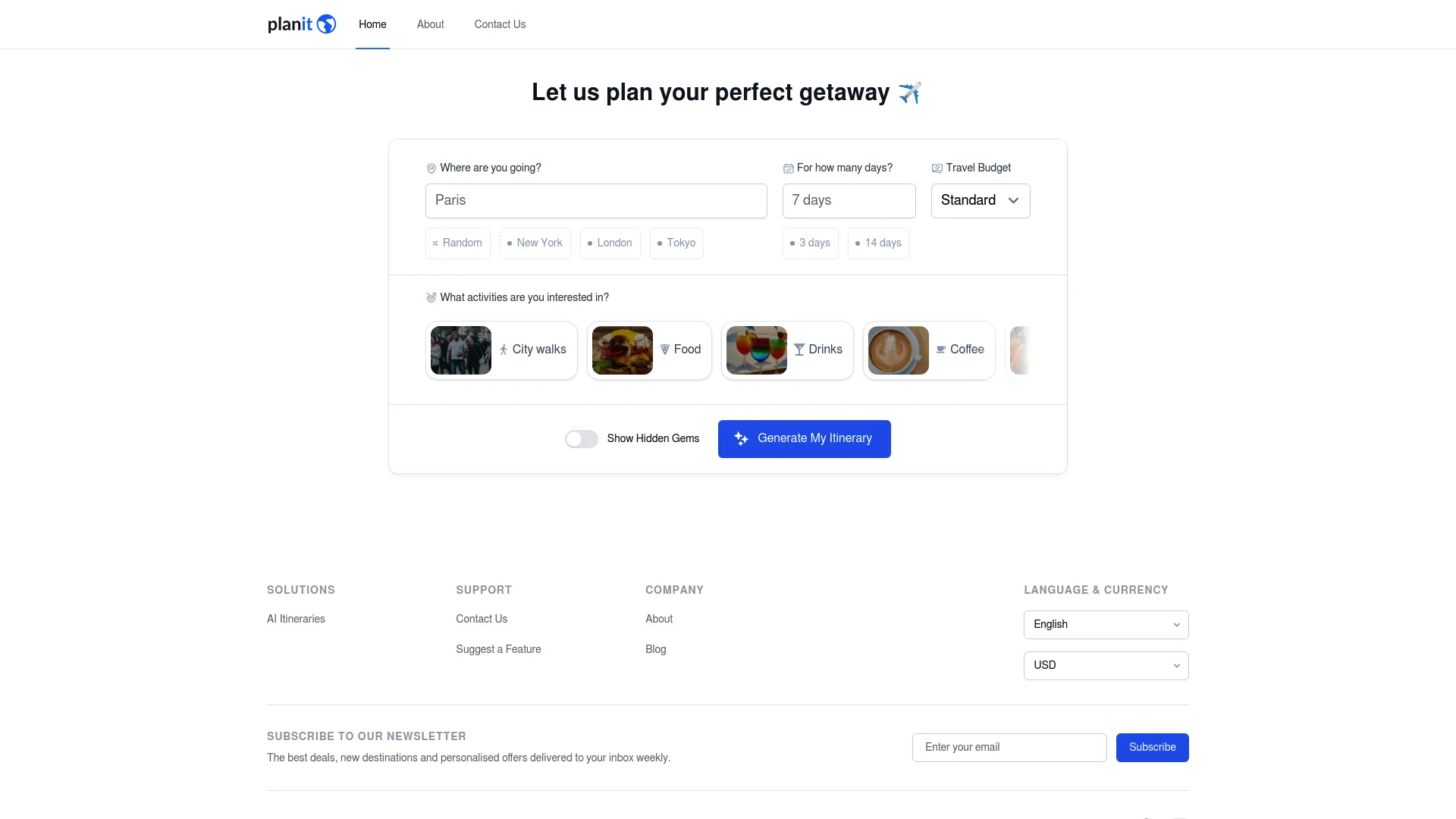This screenshot has width=1456, height=819.
Task: Select the Random destination chip
Action: tap(458, 243)
